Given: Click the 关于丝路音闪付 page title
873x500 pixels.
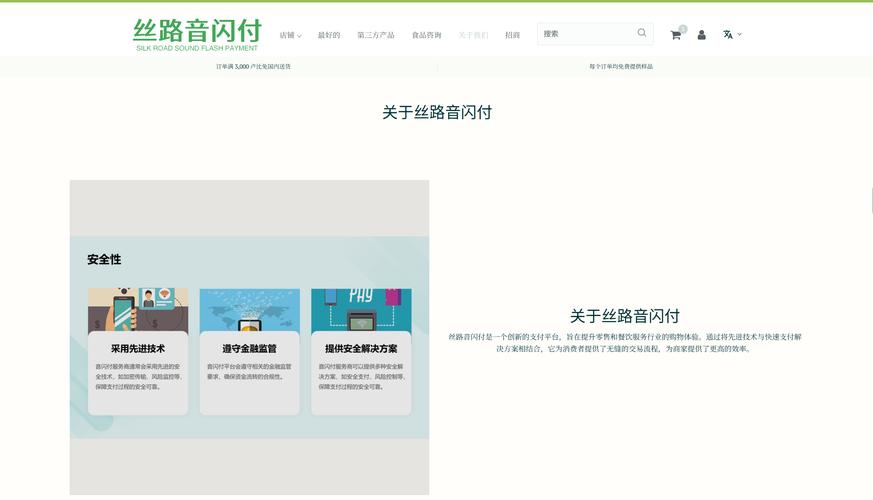Looking at the screenshot, I should [437, 112].
